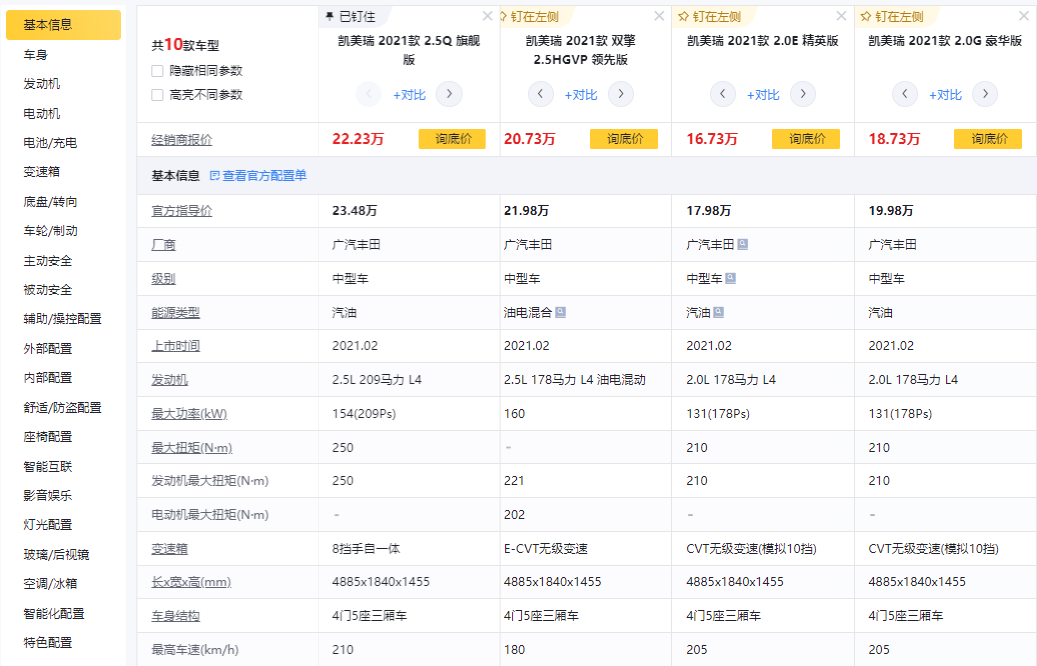Open 舒适/防盗配置 section
Screen dimensions: 1037x666
point(63,407)
